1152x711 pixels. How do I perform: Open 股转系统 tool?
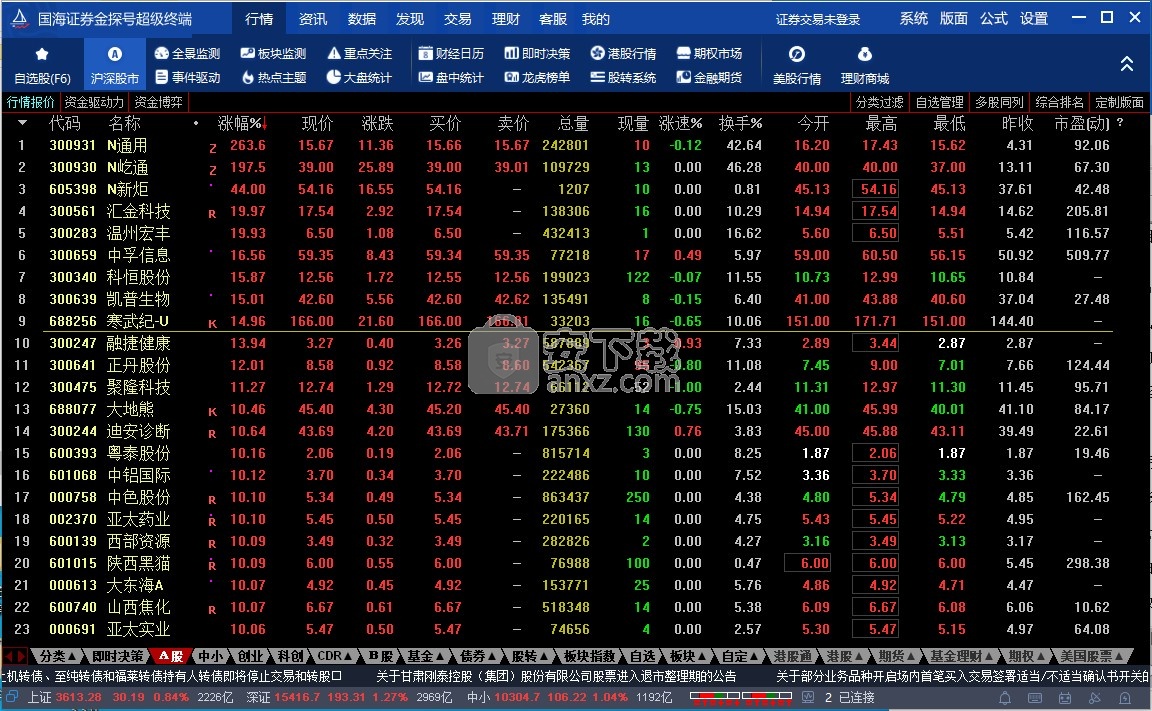pyautogui.click(x=623, y=77)
